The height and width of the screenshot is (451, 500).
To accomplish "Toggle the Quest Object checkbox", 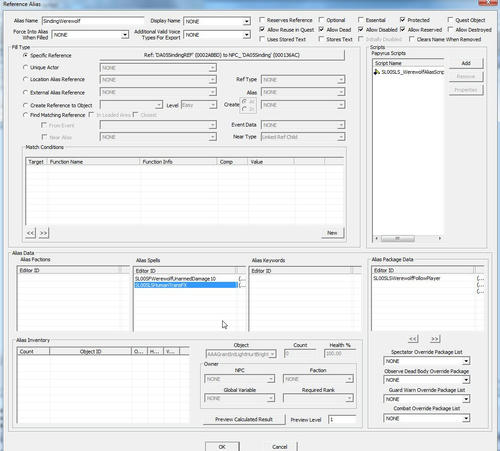I will (x=450, y=20).
